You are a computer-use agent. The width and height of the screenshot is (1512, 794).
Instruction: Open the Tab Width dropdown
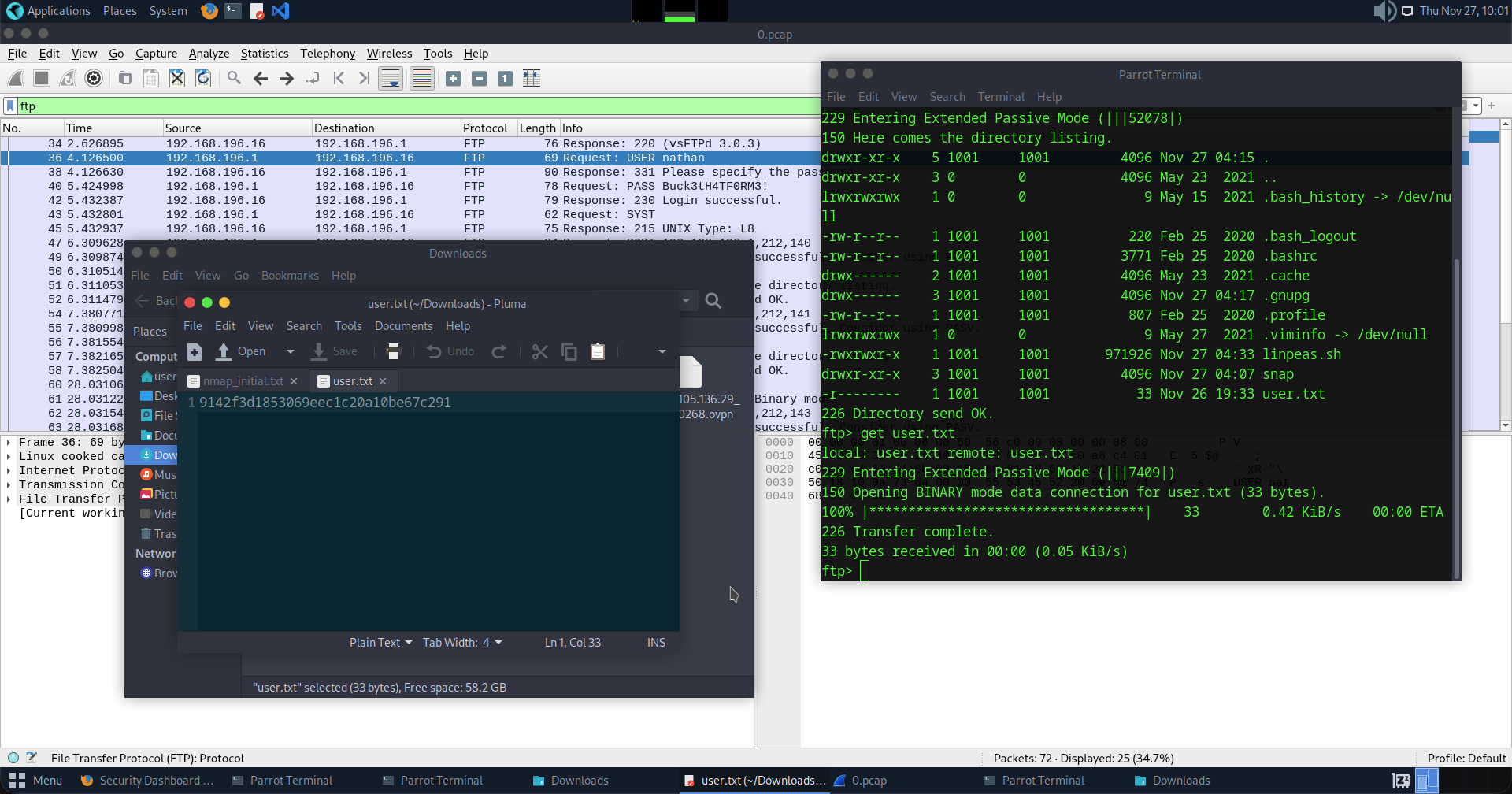(462, 643)
